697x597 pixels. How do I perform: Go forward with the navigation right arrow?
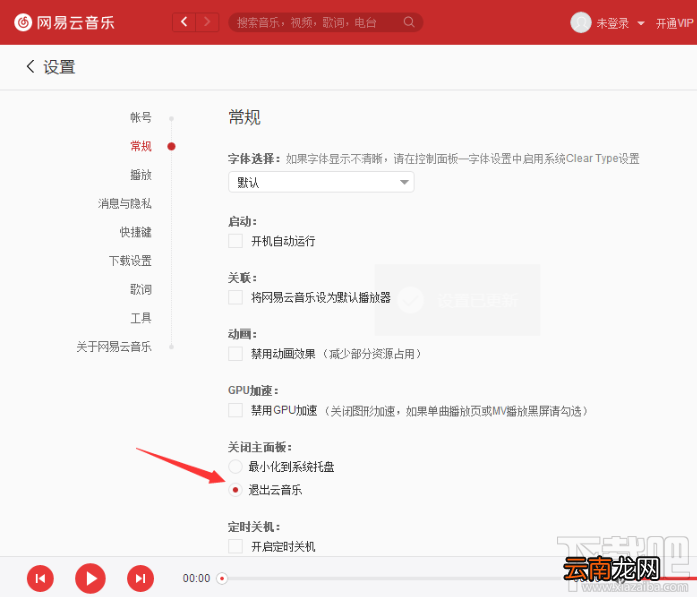point(207,22)
